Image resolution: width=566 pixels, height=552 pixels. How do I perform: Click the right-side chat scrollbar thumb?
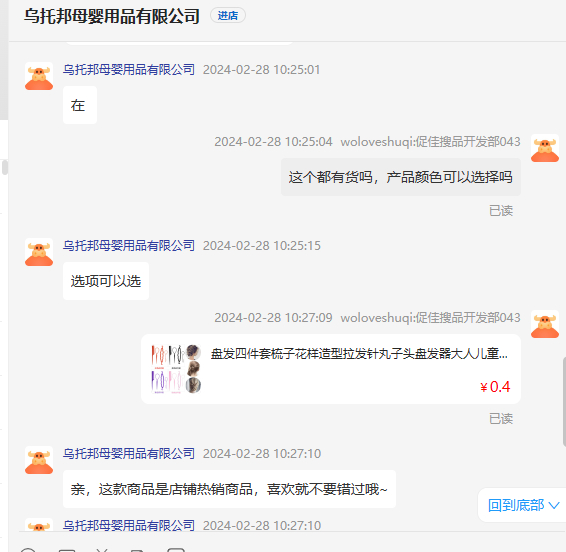click(x=564, y=401)
